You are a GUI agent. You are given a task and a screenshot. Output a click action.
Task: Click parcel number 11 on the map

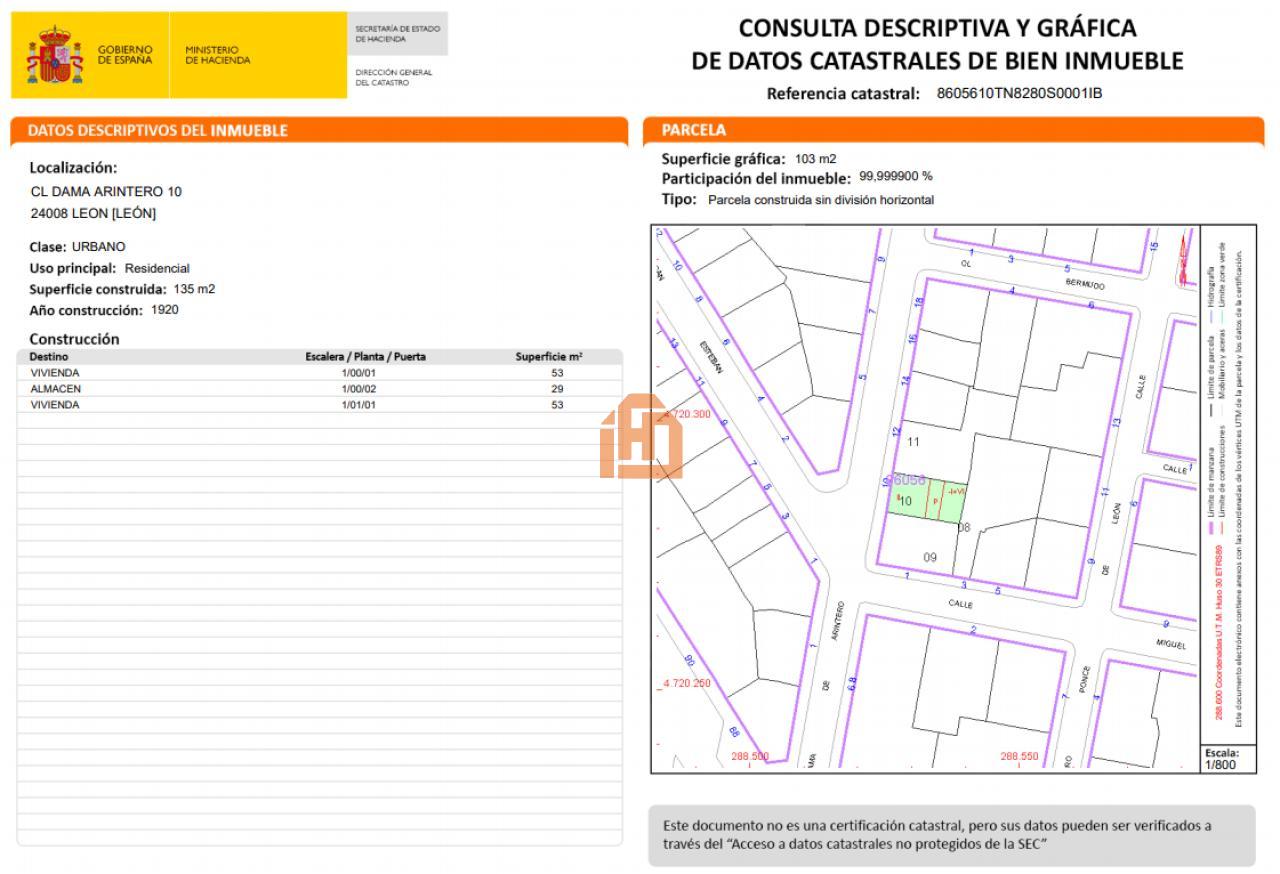[912, 441]
